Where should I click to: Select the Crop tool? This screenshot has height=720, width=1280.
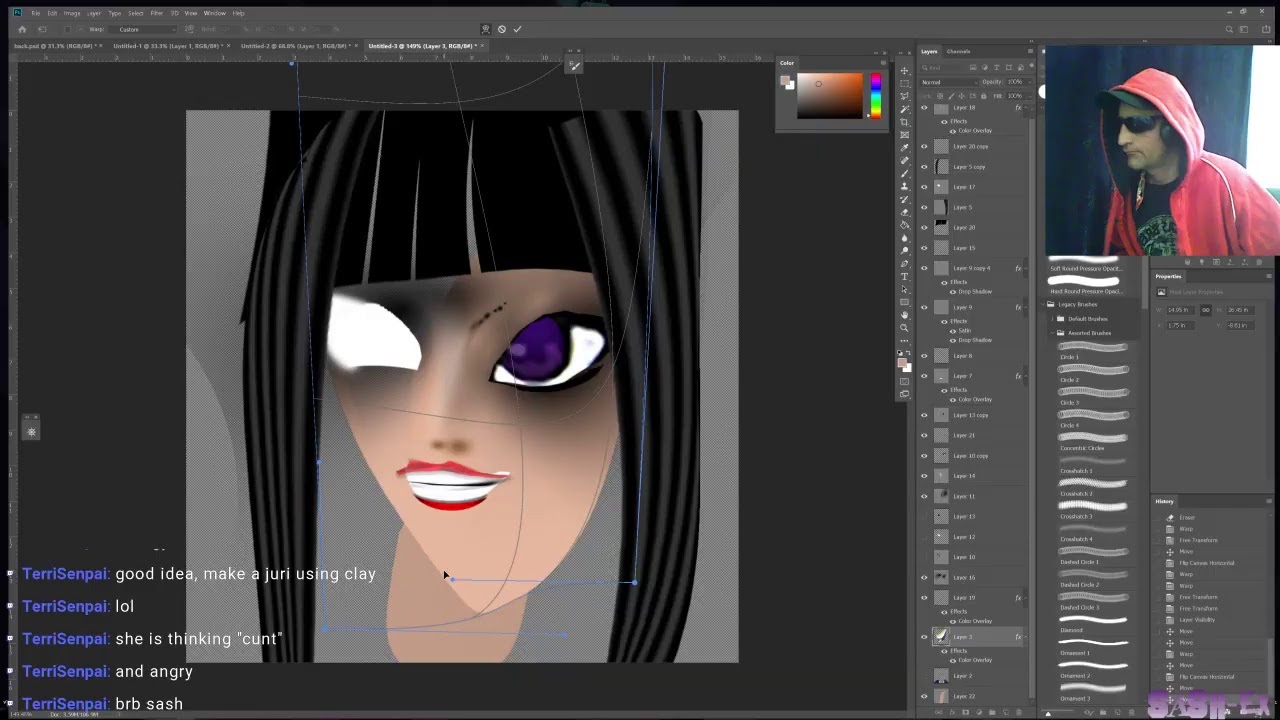point(905,122)
